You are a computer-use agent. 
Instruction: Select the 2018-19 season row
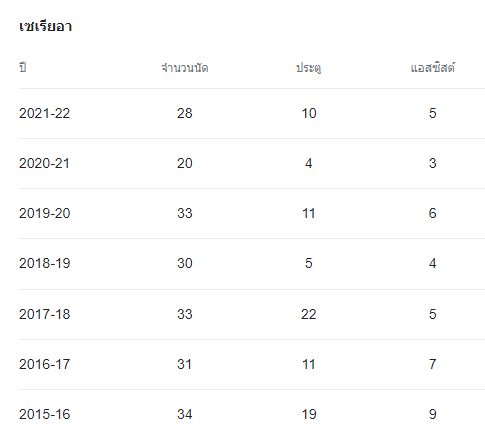[x=252, y=264]
